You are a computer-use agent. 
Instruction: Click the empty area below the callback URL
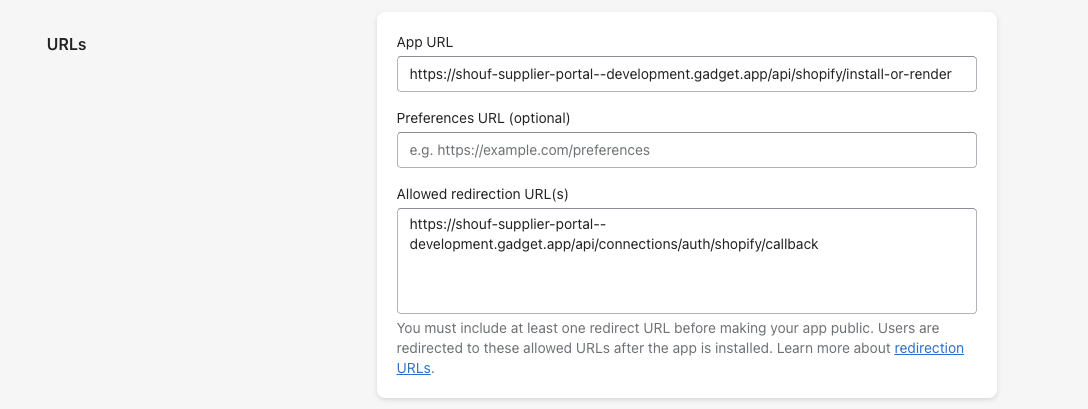(686, 285)
